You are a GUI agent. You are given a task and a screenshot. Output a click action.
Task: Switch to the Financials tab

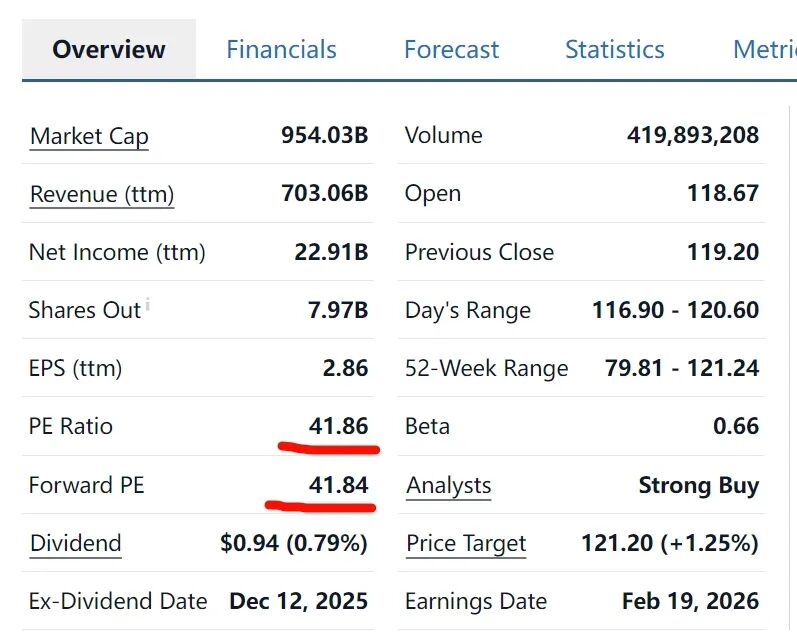point(281,49)
